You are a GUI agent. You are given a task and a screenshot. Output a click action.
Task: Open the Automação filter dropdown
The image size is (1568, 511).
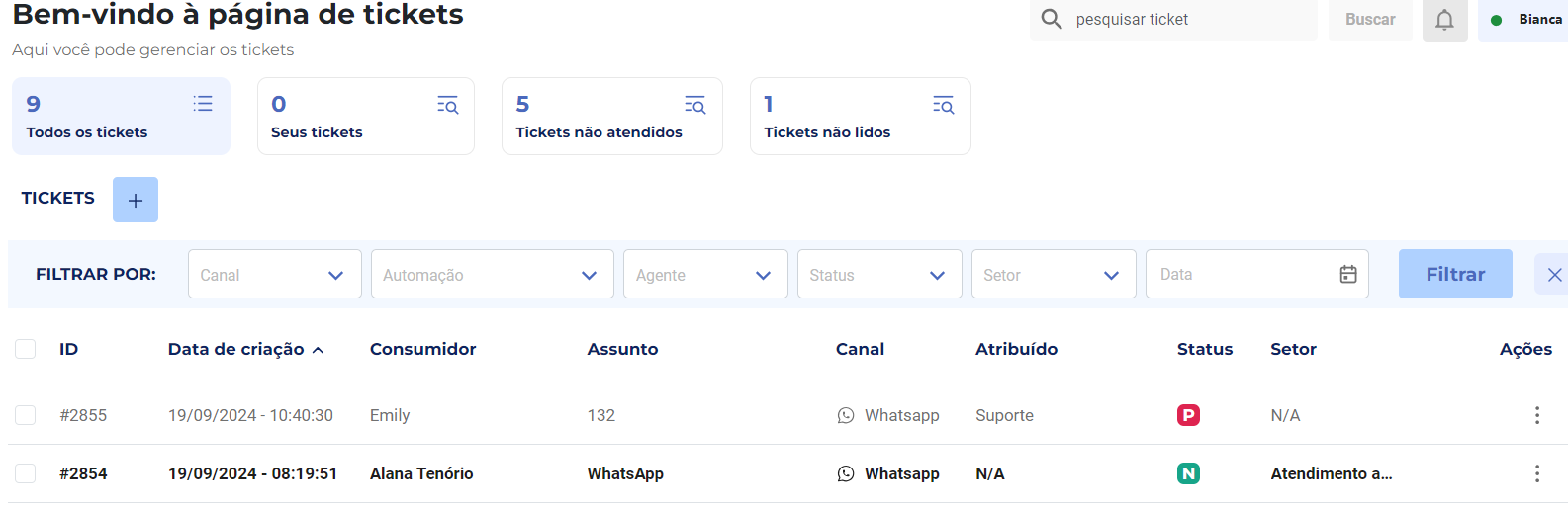[x=492, y=275]
